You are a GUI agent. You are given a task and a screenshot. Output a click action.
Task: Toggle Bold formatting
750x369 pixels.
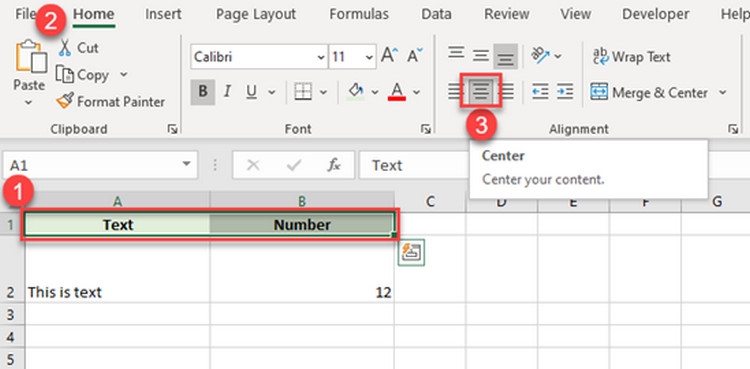tap(203, 91)
